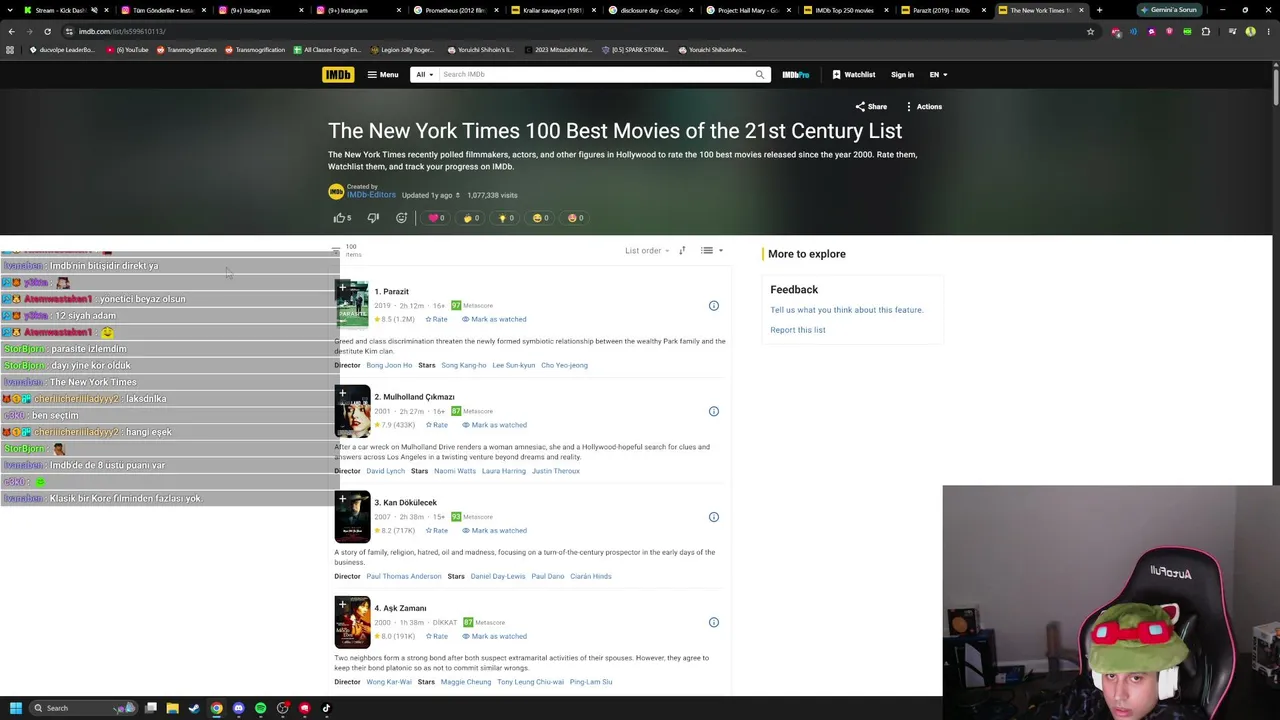Rate Mulholland Çıkmazı

coord(436,425)
